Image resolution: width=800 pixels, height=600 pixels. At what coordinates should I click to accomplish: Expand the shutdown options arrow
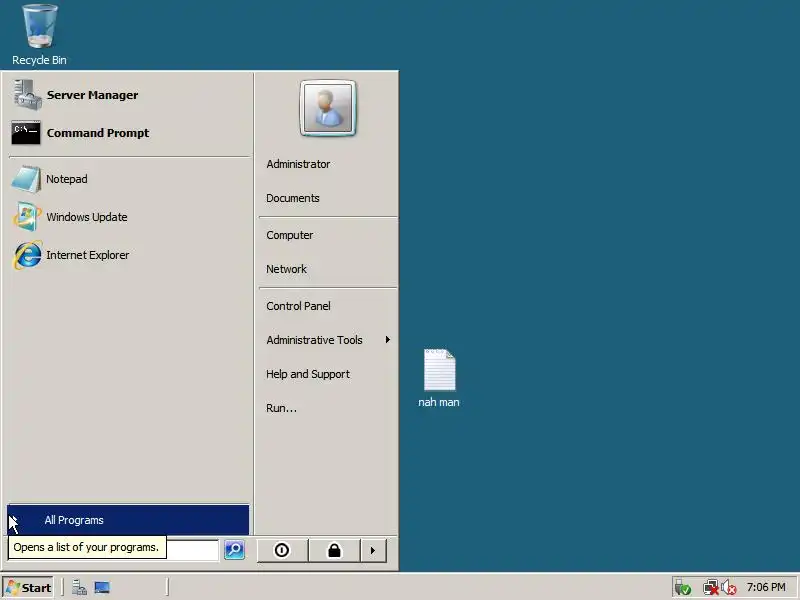point(373,551)
